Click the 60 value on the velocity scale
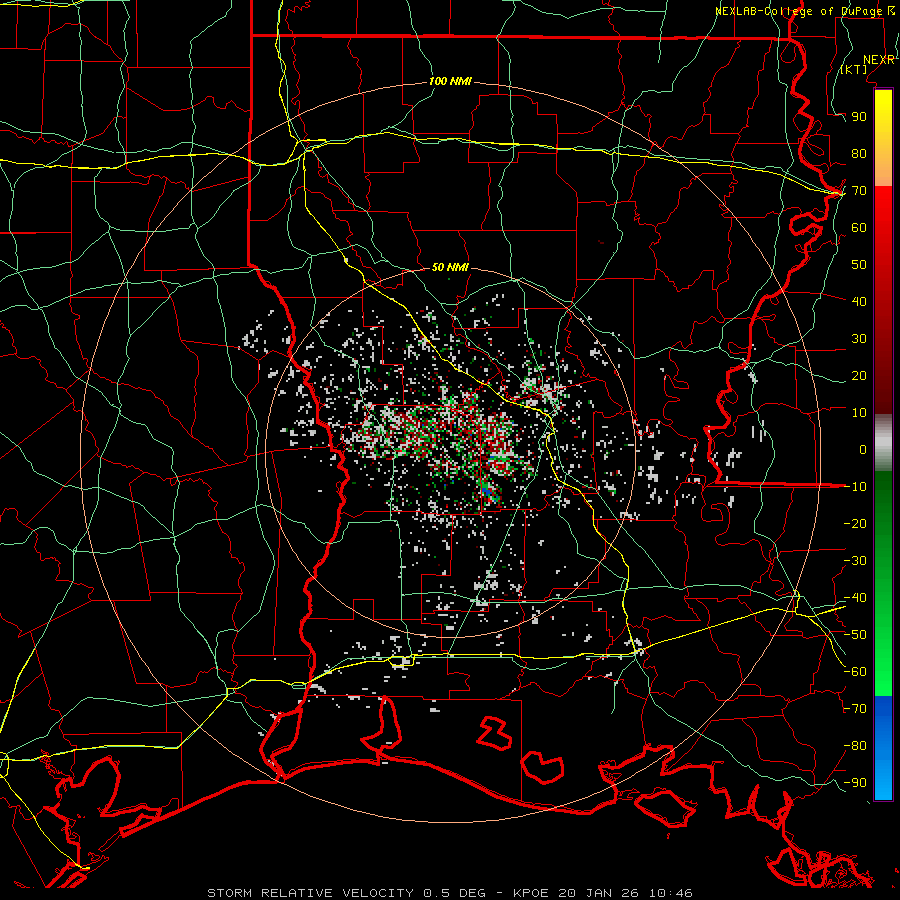The width and height of the screenshot is (900, 900). tap(859, 228)
